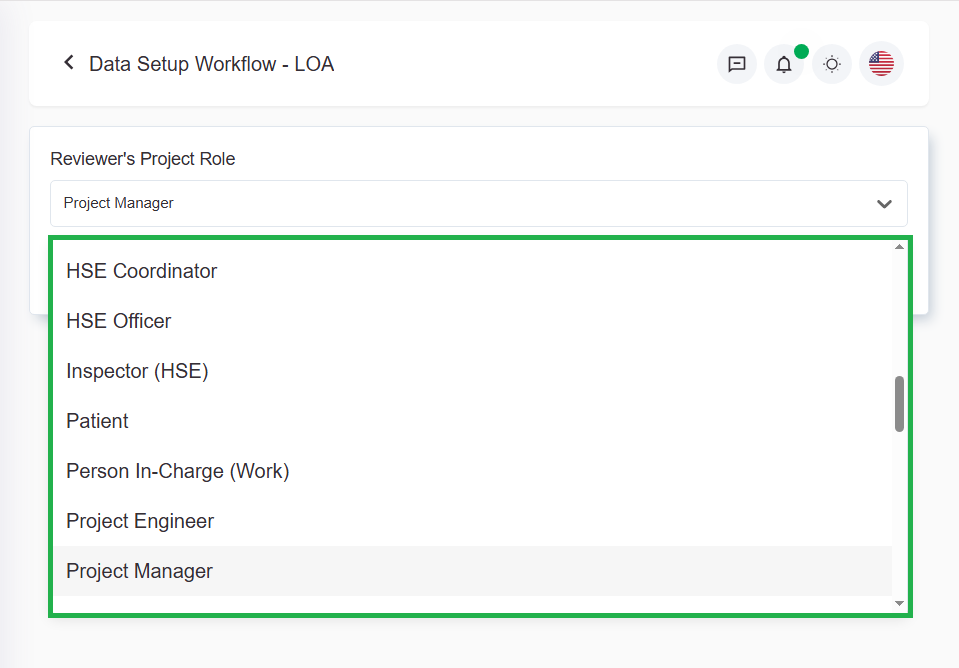This screenshot has height=668, width=959.
Task: Select the HSE Coordinator option
Action: coord(141,271)
